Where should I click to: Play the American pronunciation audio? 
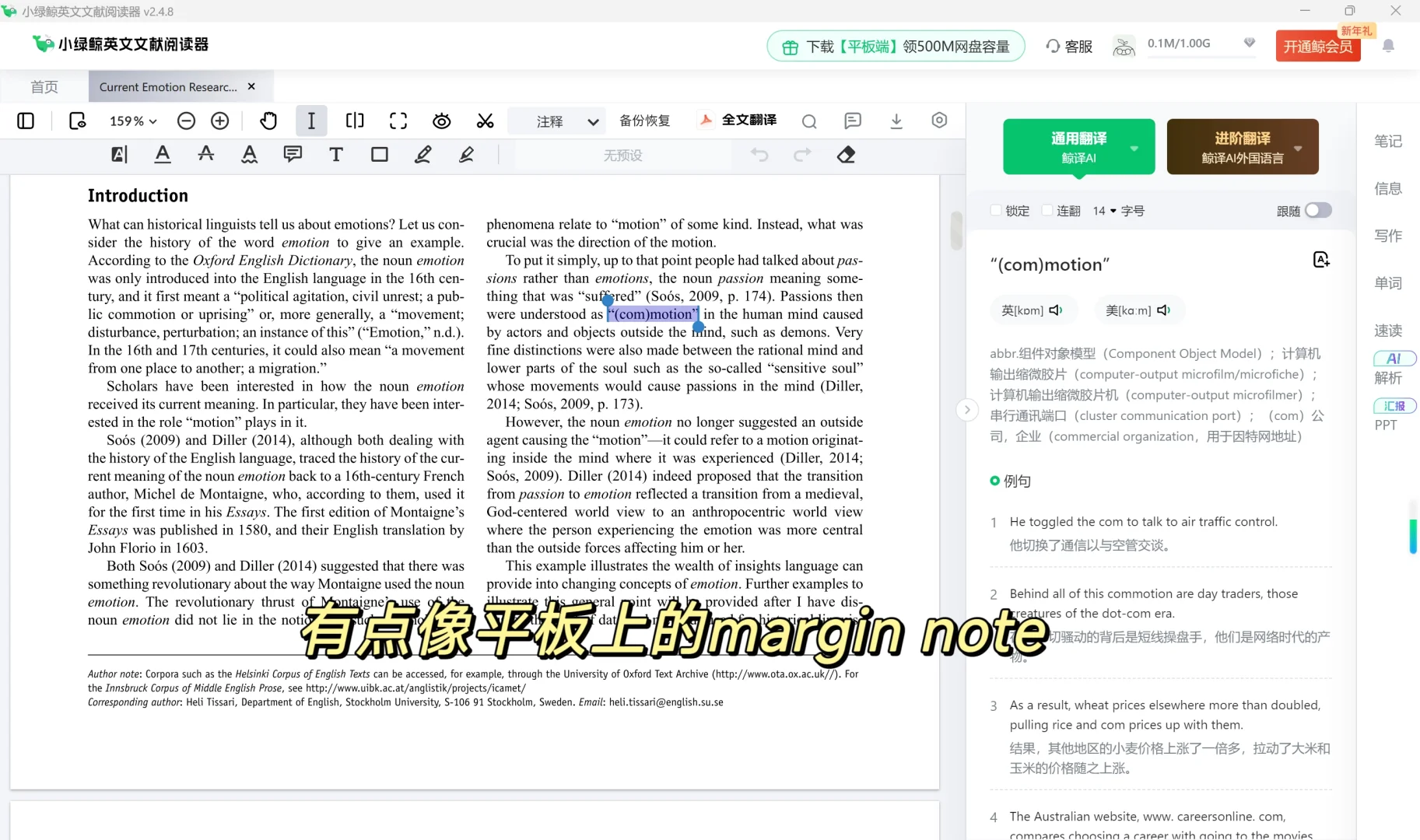click(x=1163, y=310)
